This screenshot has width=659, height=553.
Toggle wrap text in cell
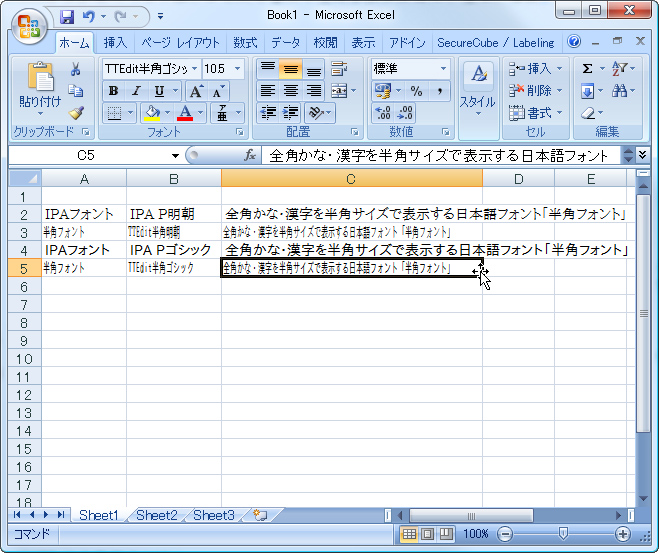[339, 68]
